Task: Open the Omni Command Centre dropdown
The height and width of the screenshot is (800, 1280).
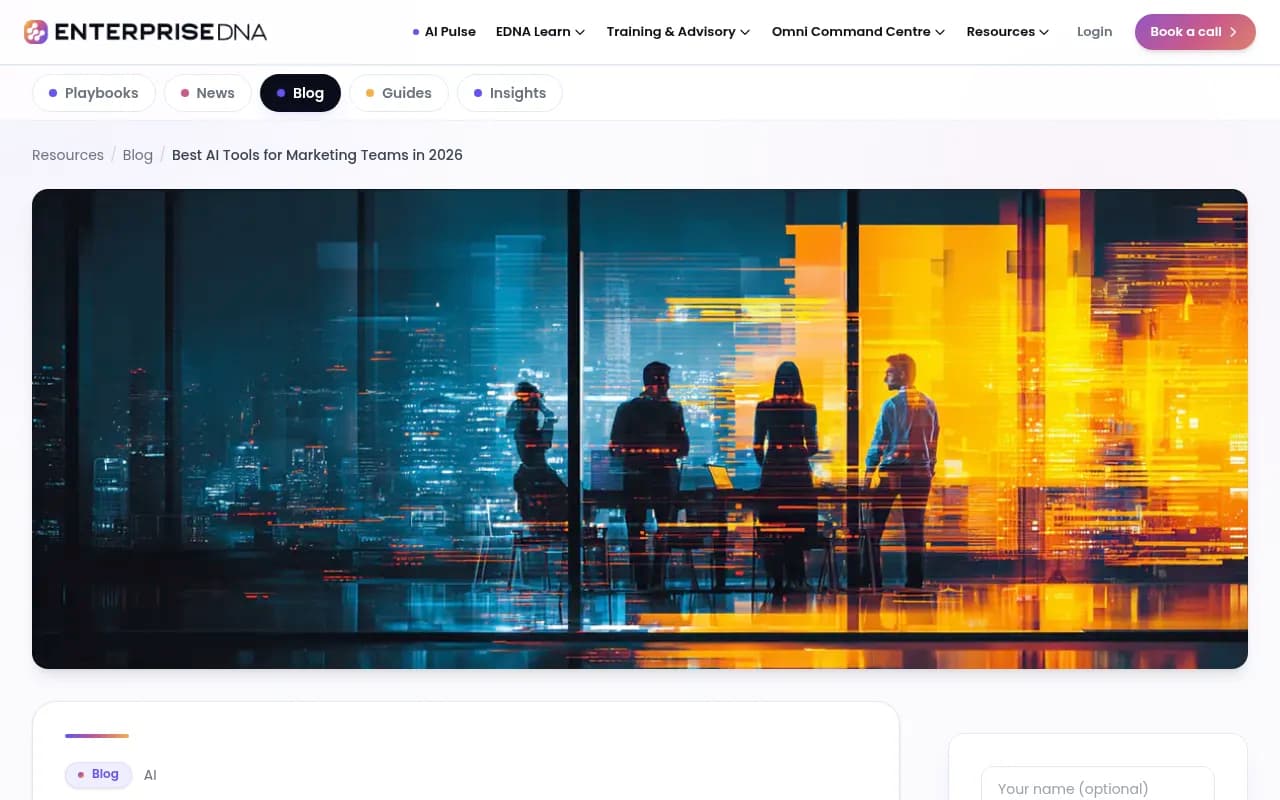Action: (858, 32)
